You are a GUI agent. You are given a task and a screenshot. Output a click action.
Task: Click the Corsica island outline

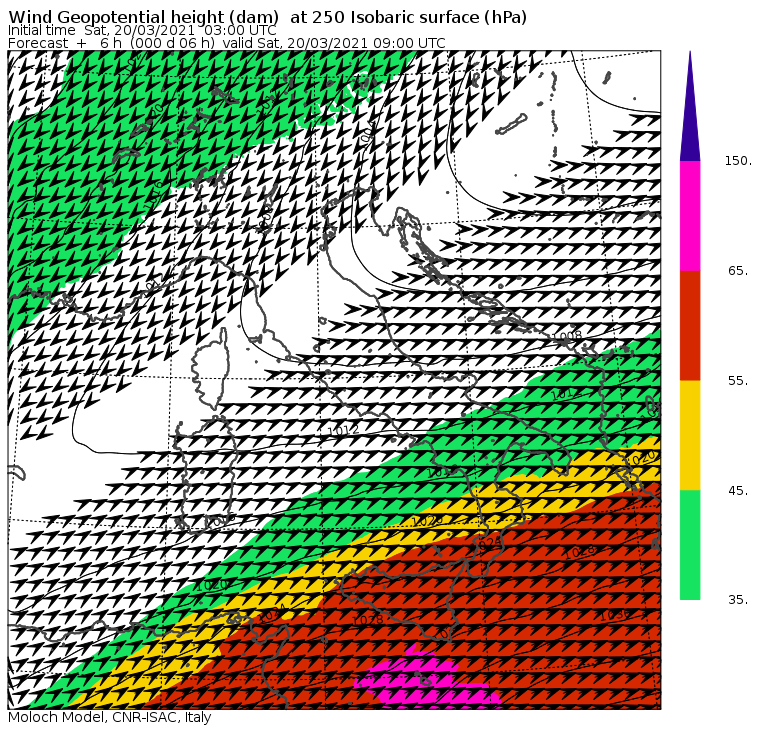click(x=211, y=367)
